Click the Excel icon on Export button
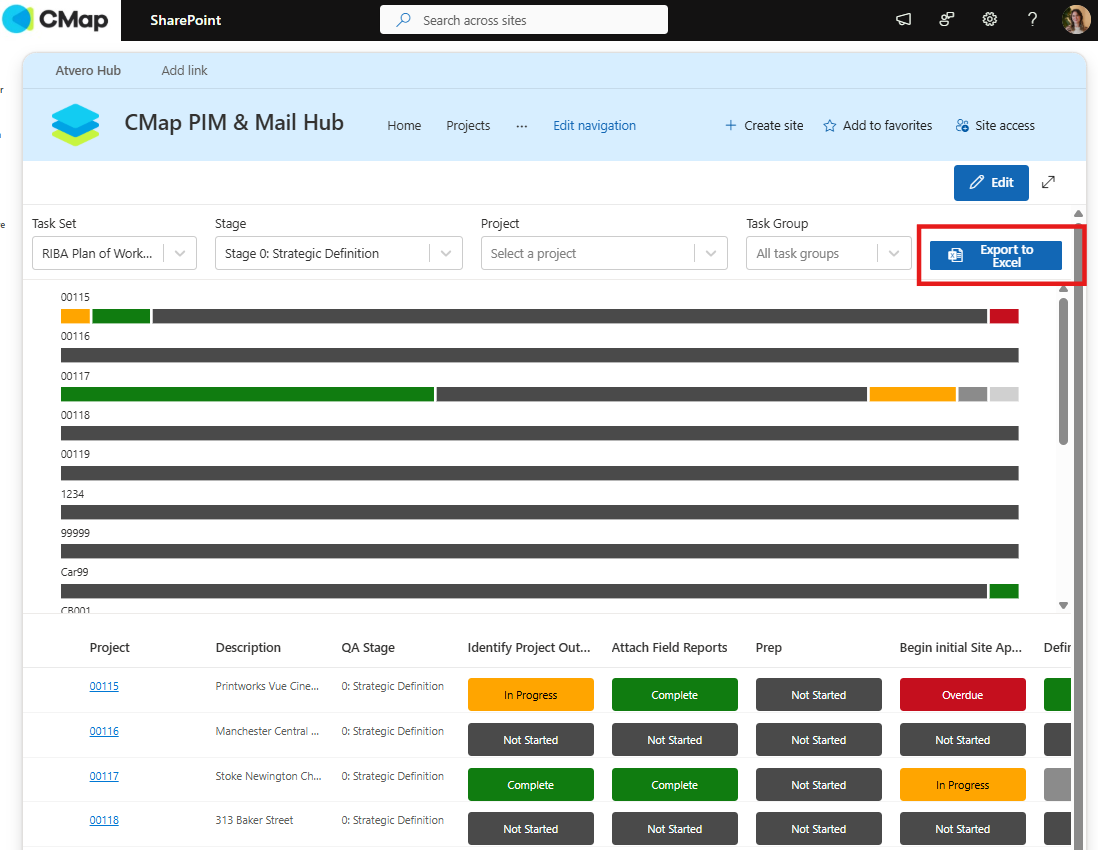The height and width of the screenshot is (850, 1098). [955, 256]
